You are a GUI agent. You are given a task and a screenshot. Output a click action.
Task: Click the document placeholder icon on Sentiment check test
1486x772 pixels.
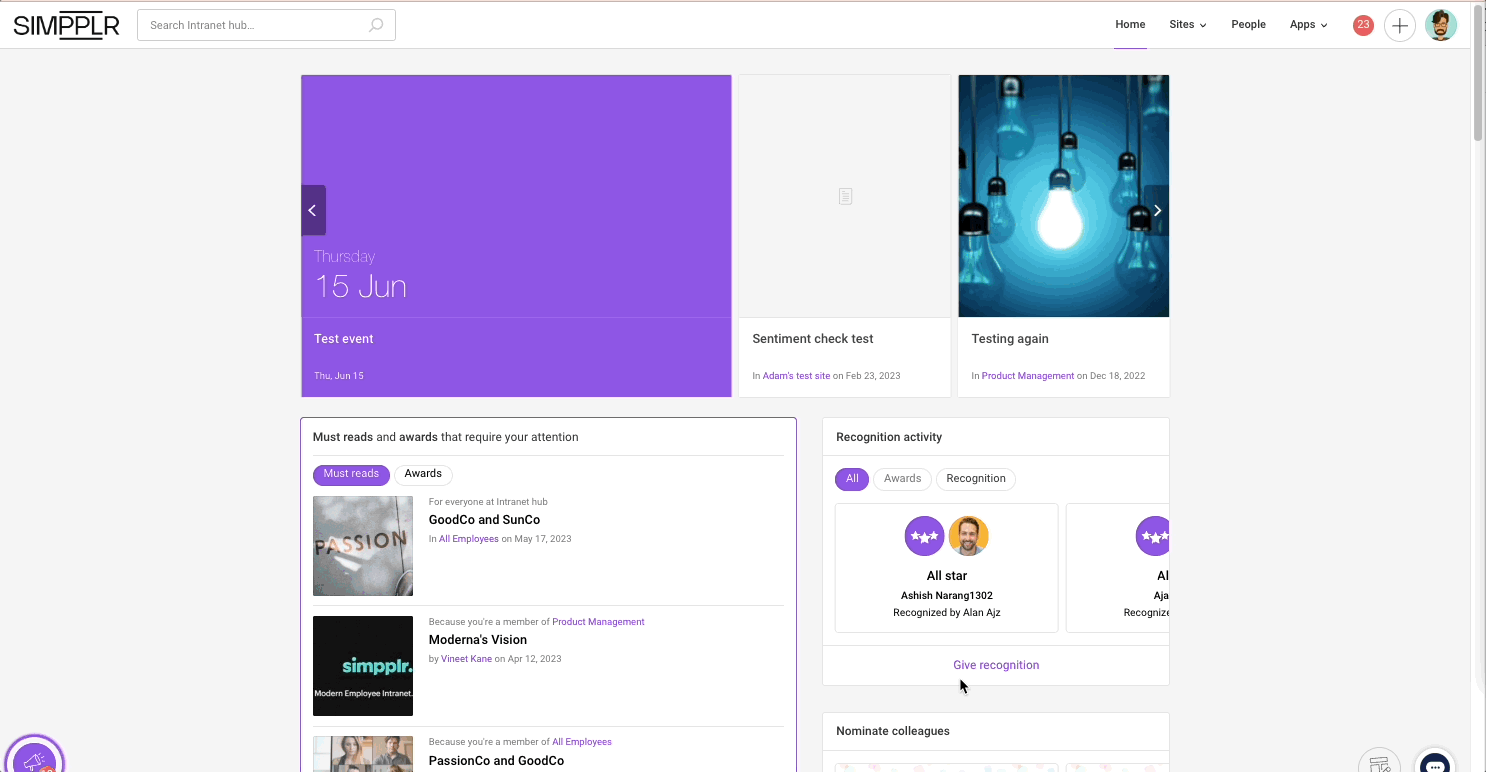(x=845, y=196)
